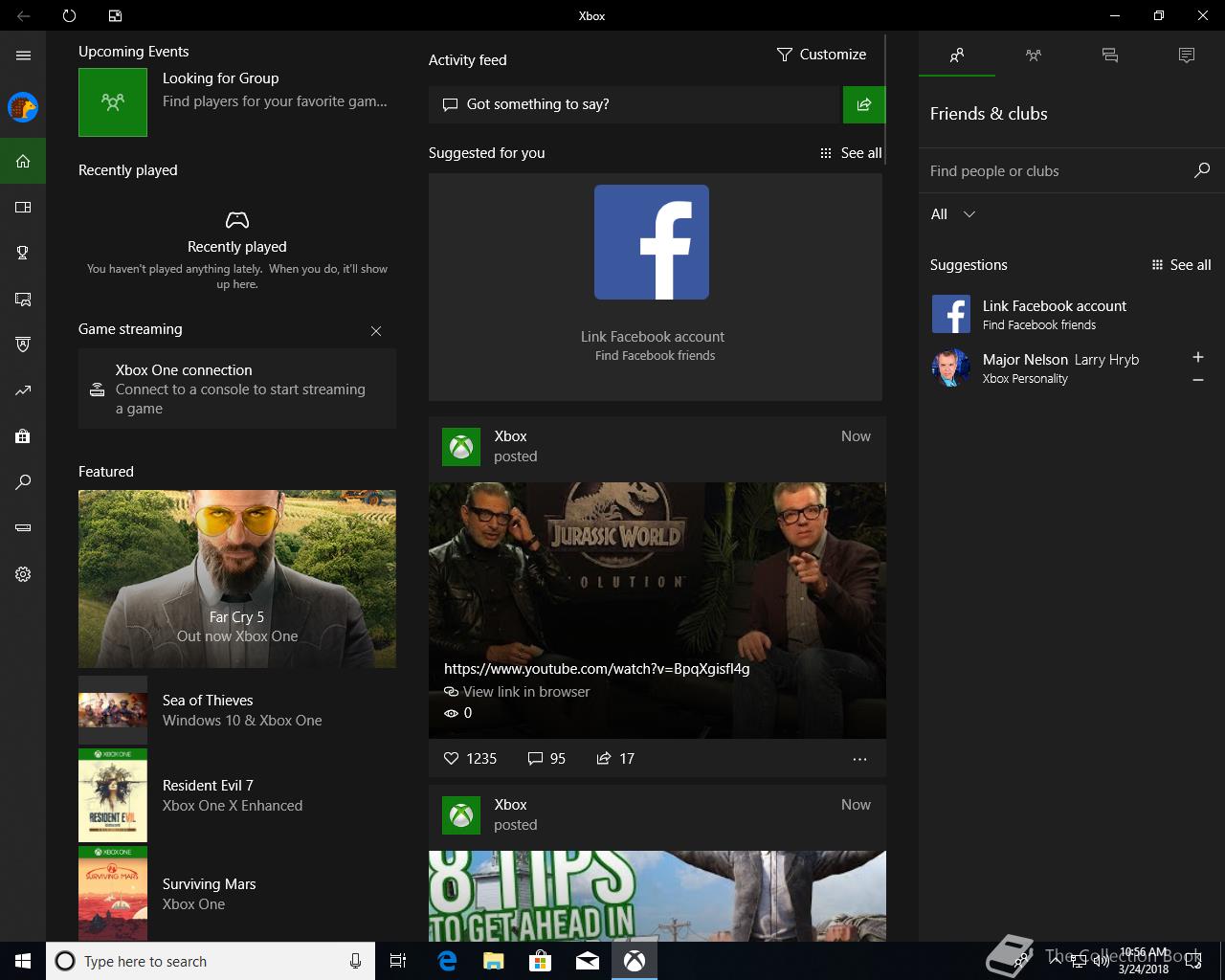The width and height of the screenshot is (1225, 980).
Task: Open Task View on taskbar
Action: (398, 961)
